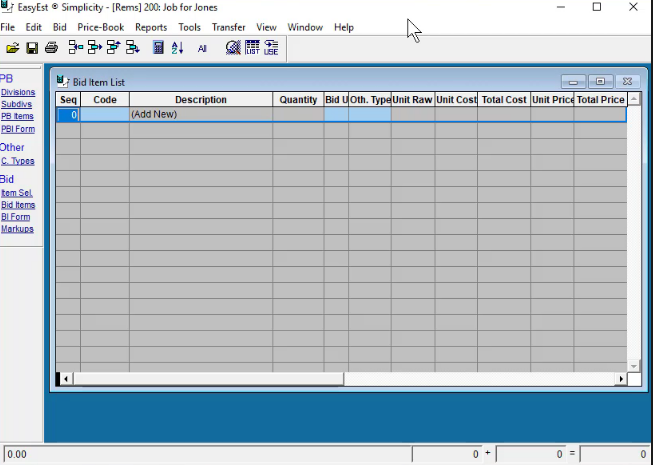Open the C. Types sidebar link

coord(17,161)
